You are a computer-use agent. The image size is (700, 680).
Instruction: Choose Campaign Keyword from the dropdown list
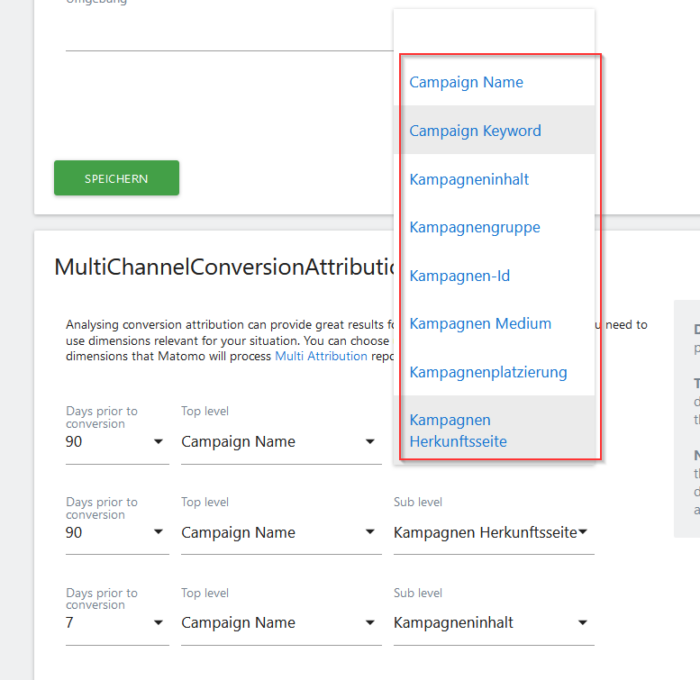(494, 130)
